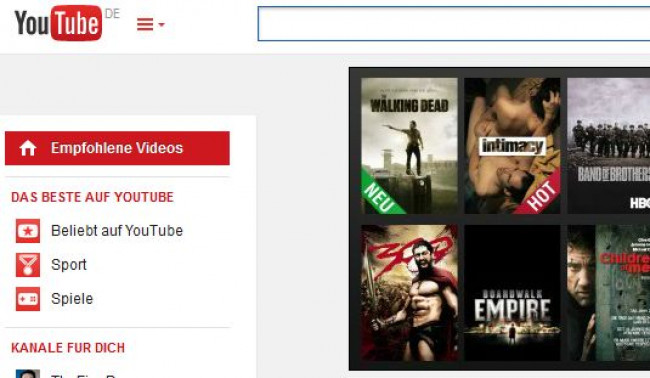Focus the YouTube search input field
This screenshot has height=378, width=650.
click(454, 24)
